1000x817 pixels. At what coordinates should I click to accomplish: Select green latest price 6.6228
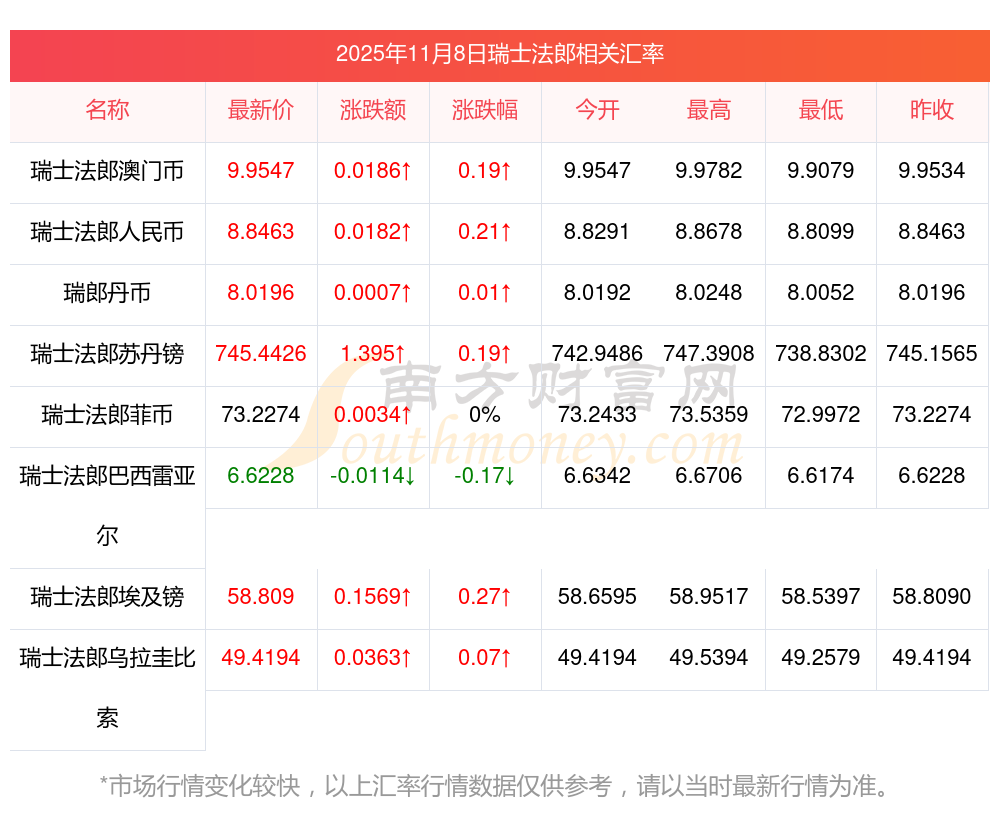coord(261,475)
